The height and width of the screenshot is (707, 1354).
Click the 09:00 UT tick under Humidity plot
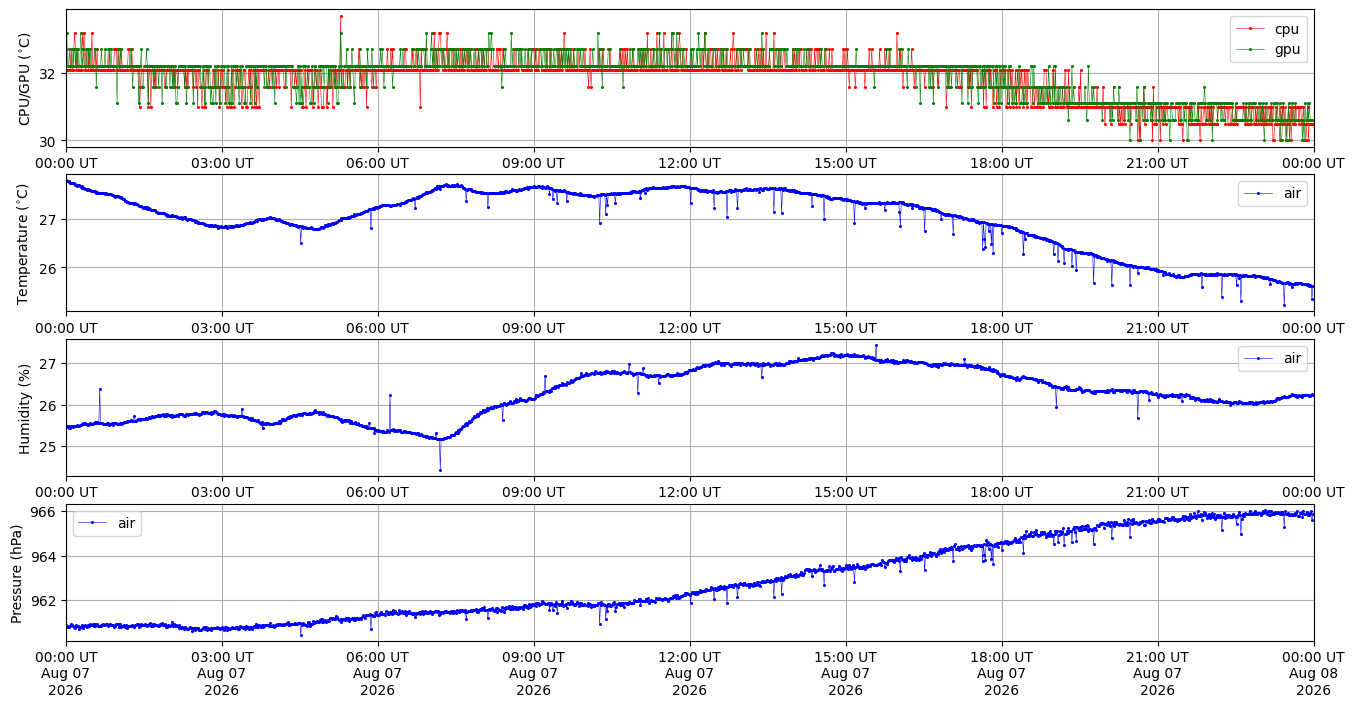click(534, 492)
